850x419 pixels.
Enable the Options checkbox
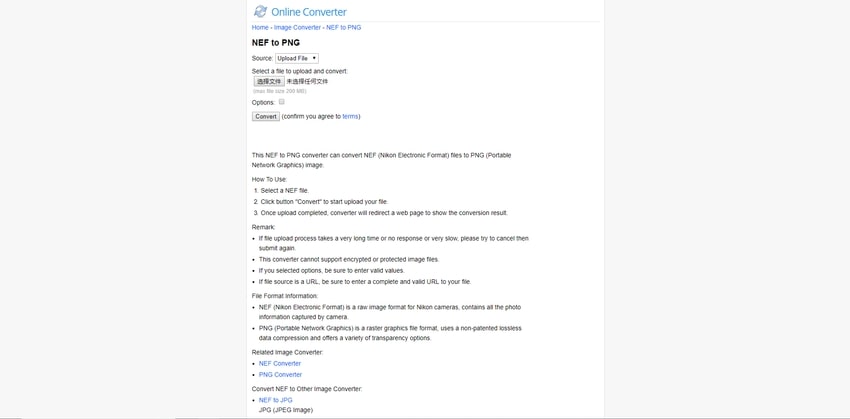click(x=282, y=102)
